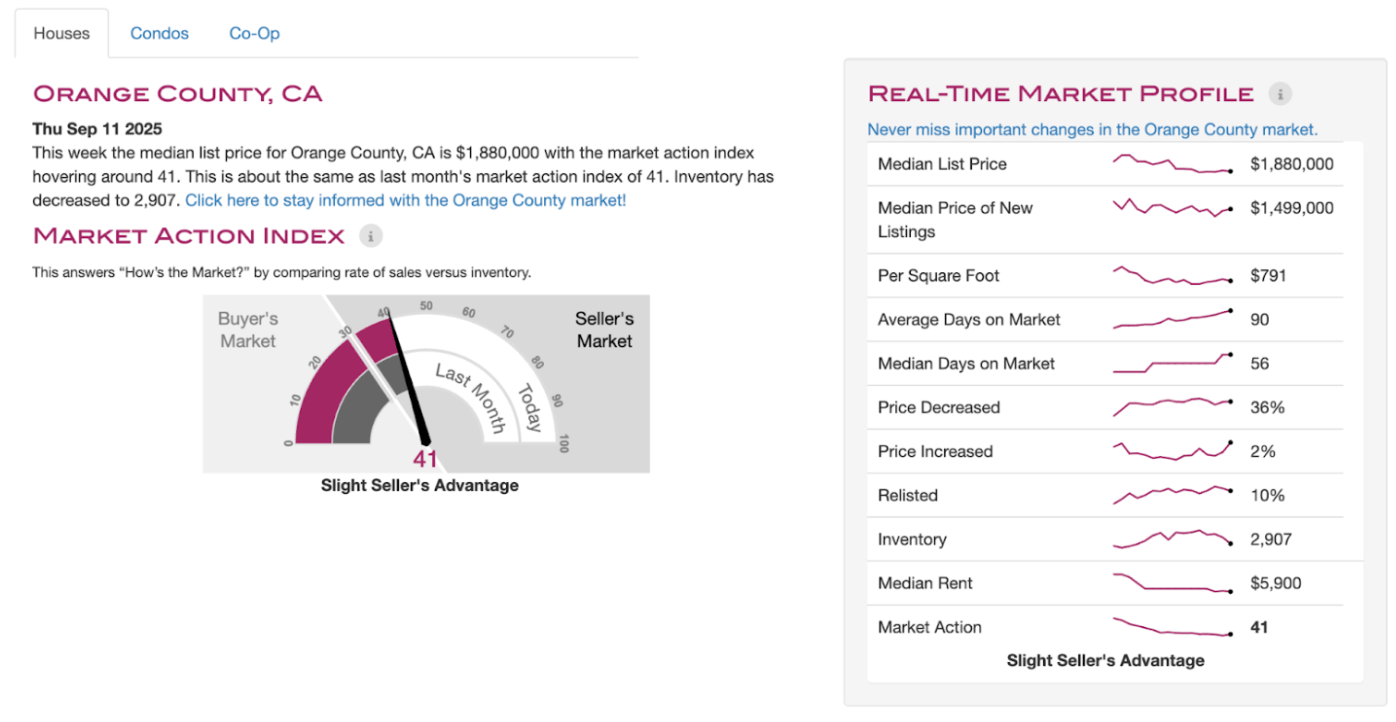
Task: Switch to the Condos tab
Action: point(159,33)
